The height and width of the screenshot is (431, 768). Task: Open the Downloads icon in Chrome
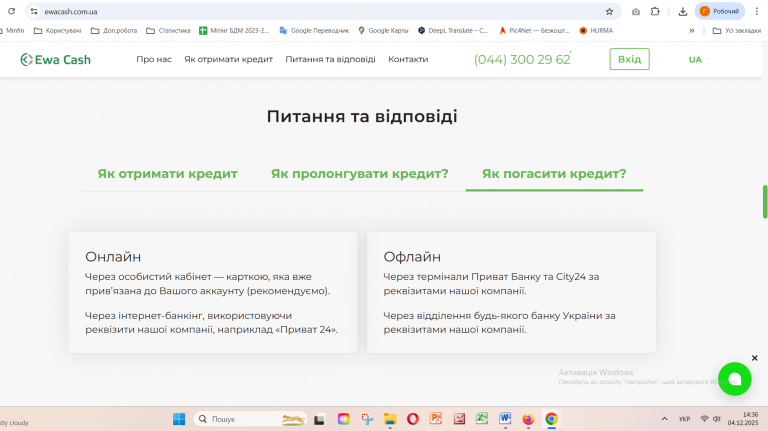683,11
